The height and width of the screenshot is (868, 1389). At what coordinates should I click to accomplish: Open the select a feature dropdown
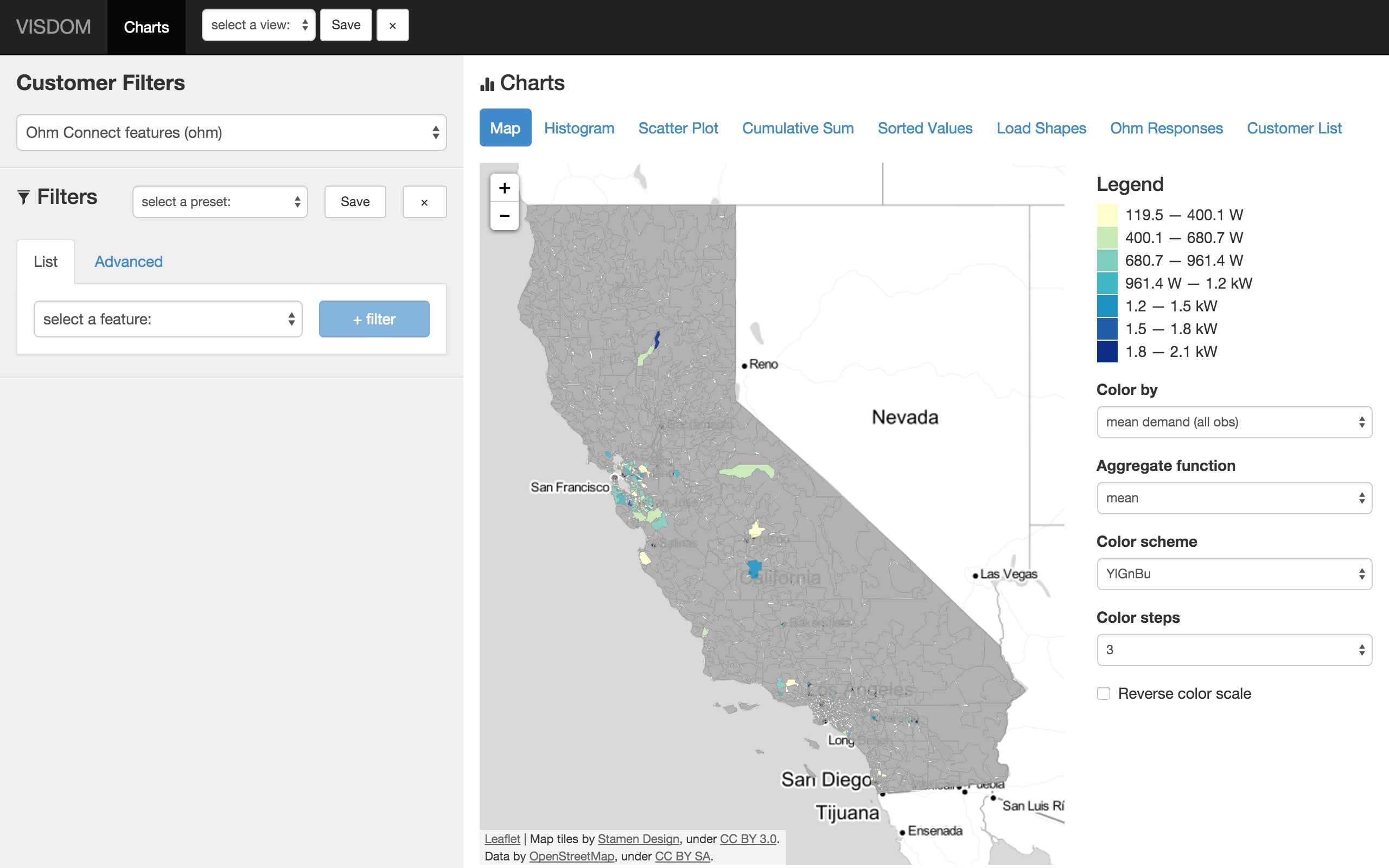point(168,319)
